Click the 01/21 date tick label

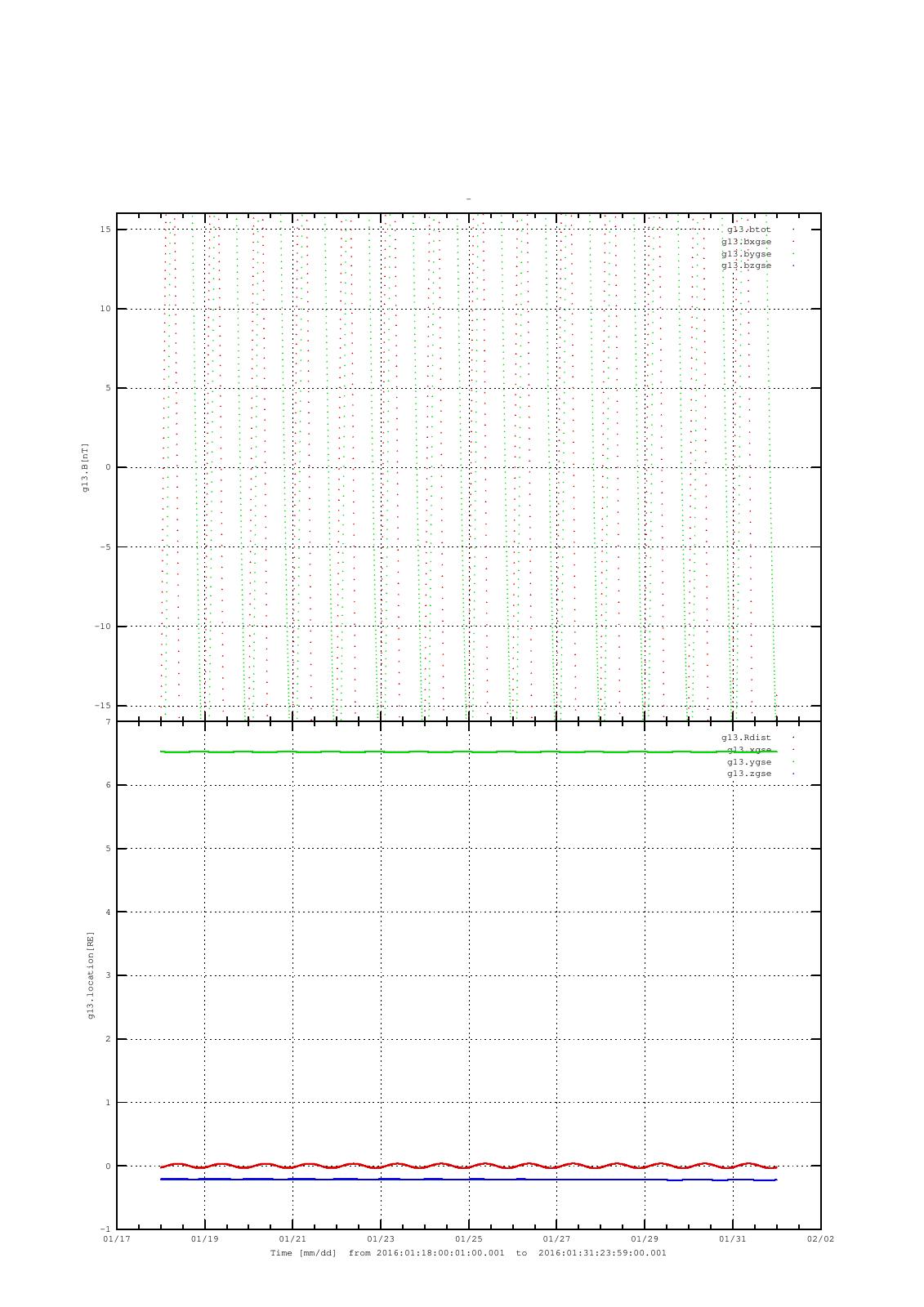pos(292,1239)
